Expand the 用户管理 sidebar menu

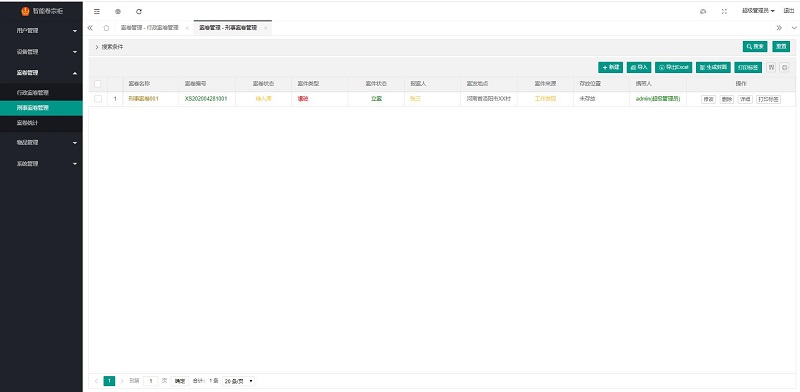pos(41,31)
